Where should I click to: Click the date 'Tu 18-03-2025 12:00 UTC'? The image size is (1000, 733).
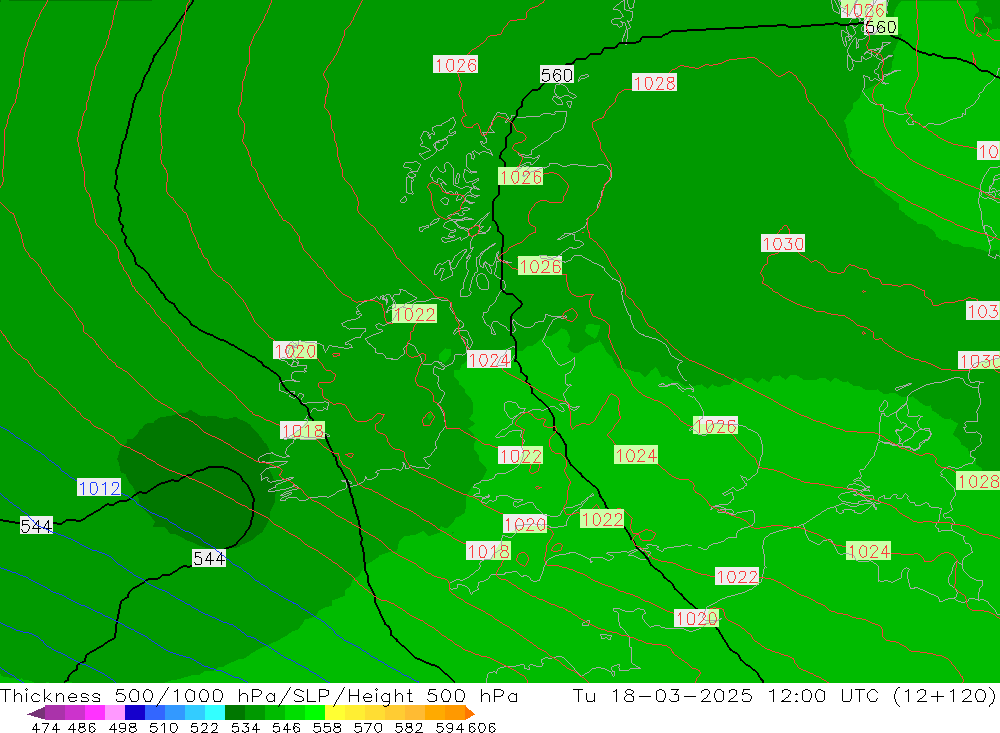[x=726, y=695]
